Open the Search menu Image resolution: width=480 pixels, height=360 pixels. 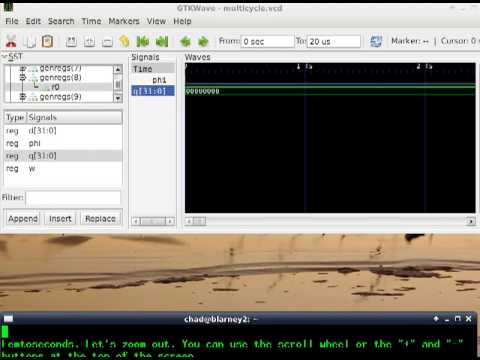(61, 21)
